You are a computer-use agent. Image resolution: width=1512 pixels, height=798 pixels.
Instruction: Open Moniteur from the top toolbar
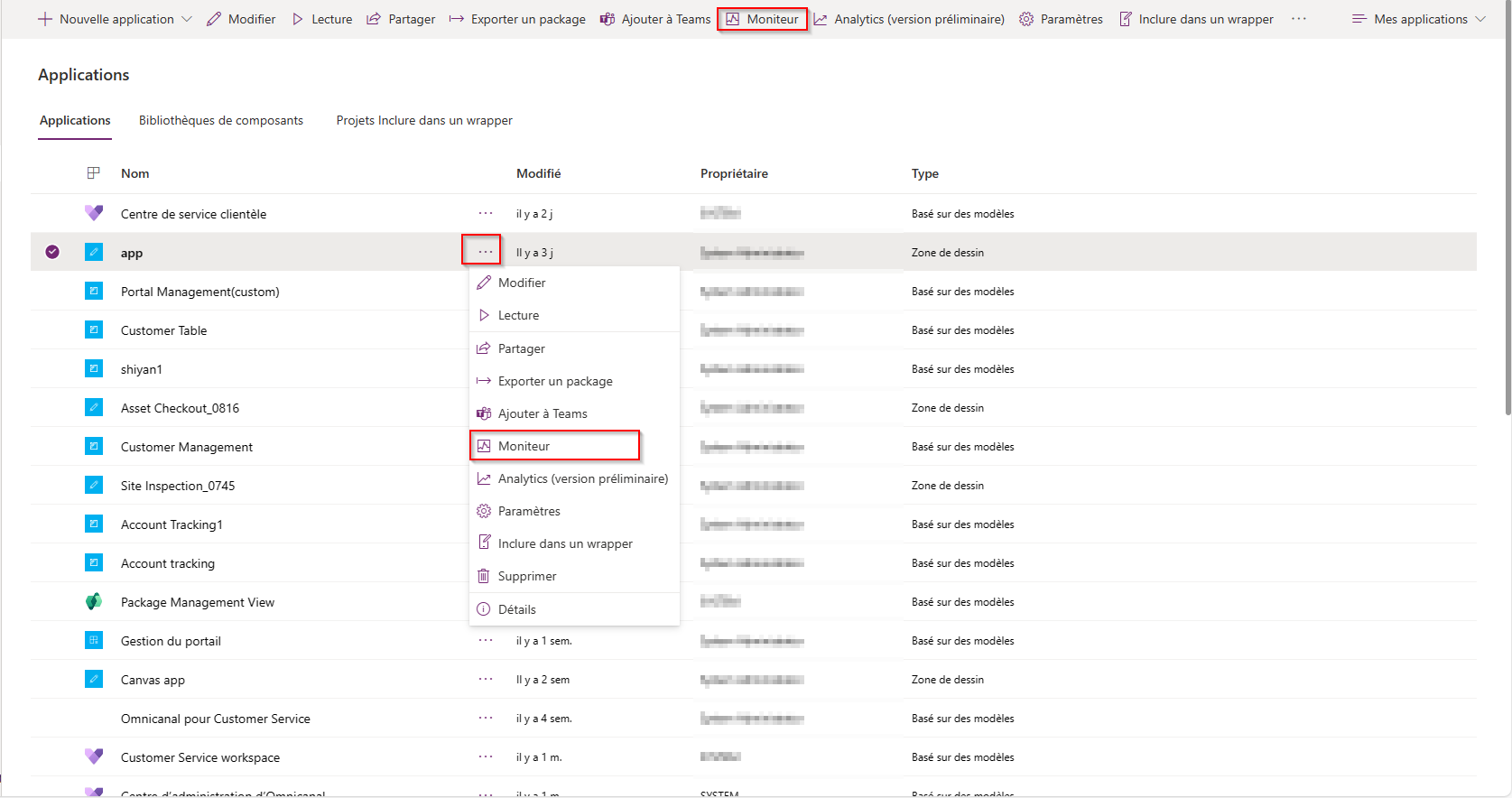click(763, 19)
